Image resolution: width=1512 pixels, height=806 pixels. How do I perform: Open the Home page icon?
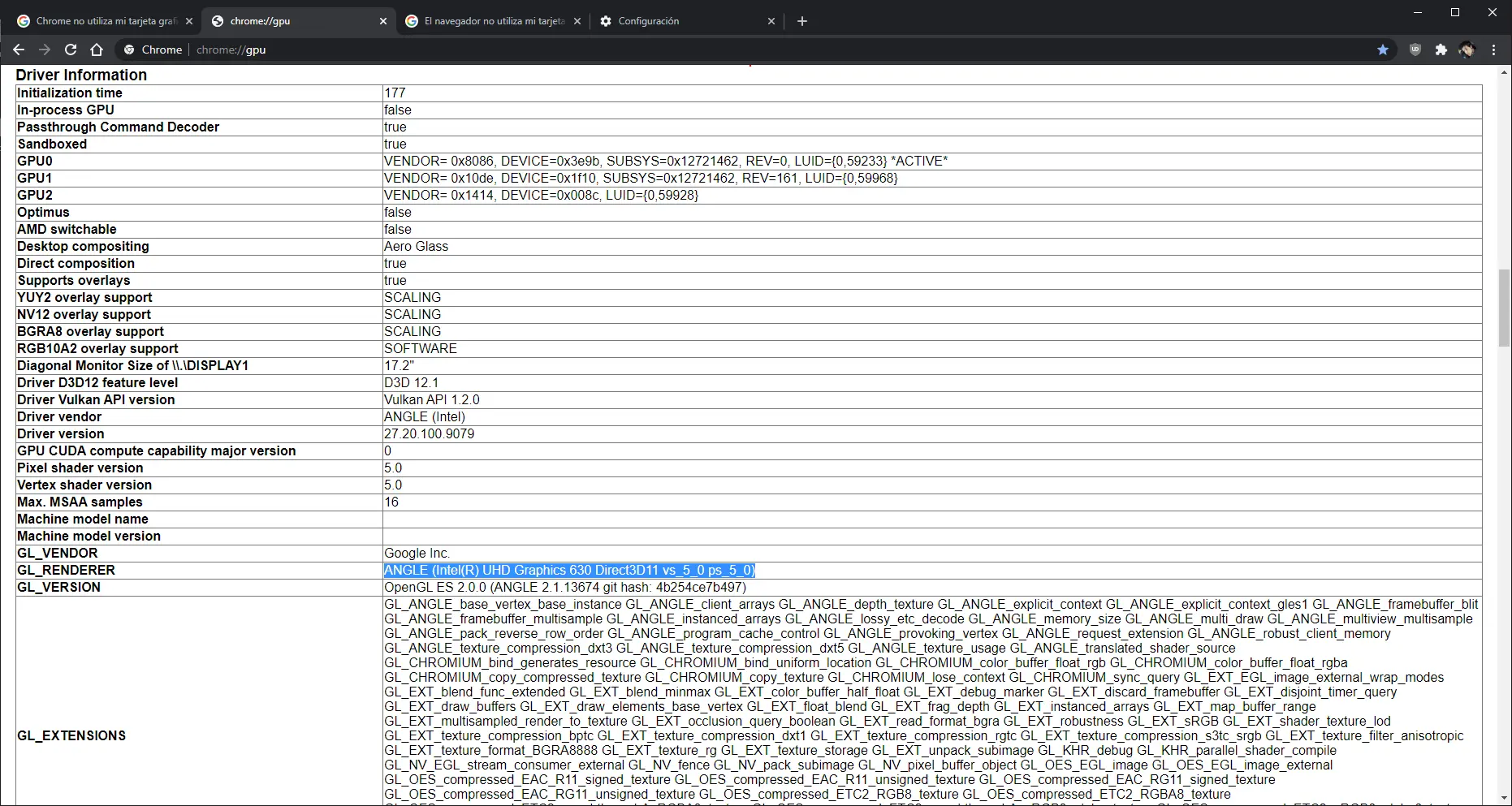pos(97,50)
